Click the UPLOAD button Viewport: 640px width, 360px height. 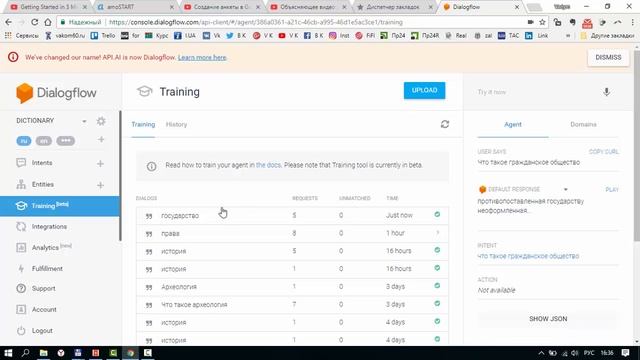(x=424, y=90)
